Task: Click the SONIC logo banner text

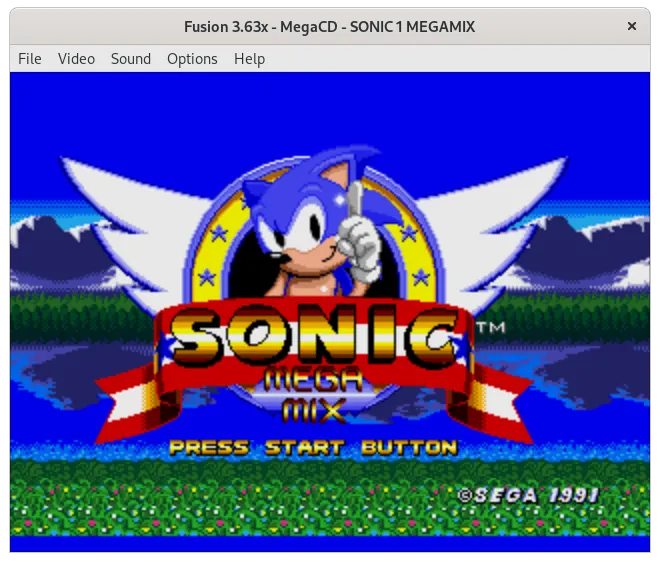Action: [x=314, y=336]
